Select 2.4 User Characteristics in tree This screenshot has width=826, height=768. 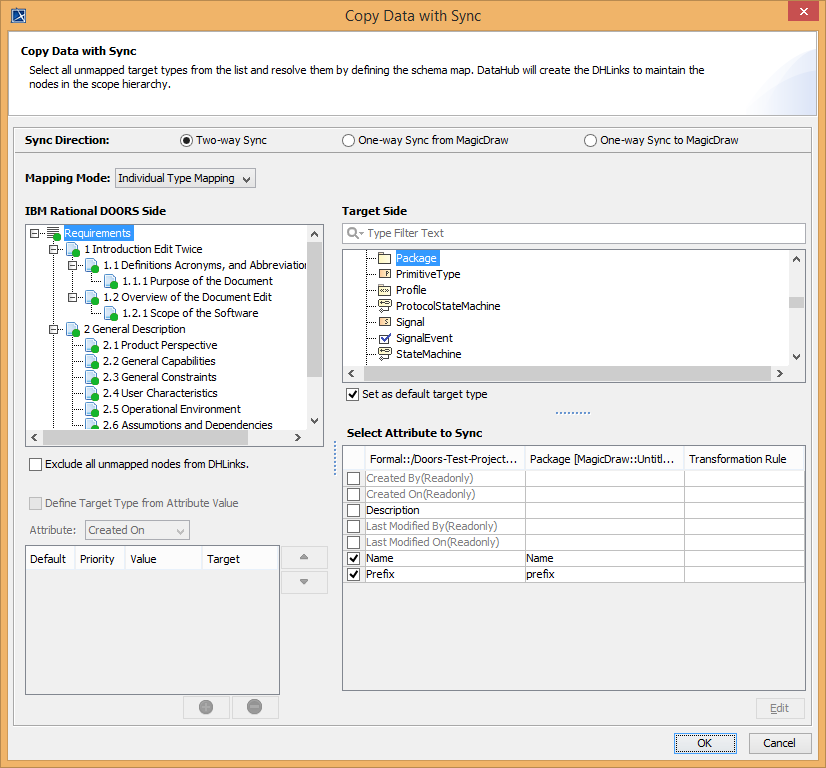160,393
